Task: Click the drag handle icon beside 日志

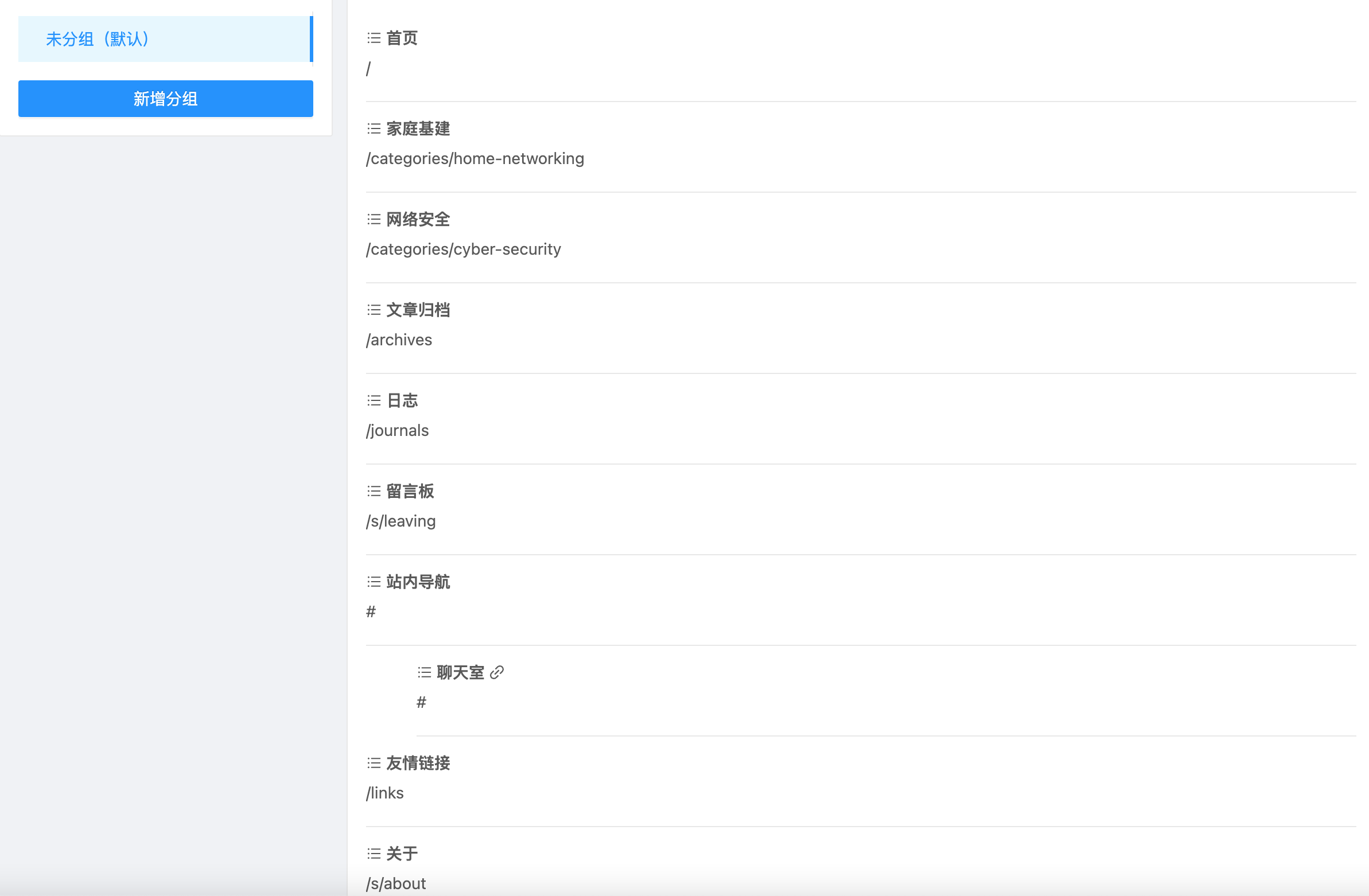Action: pyautogui.click(x=374, y=401)
